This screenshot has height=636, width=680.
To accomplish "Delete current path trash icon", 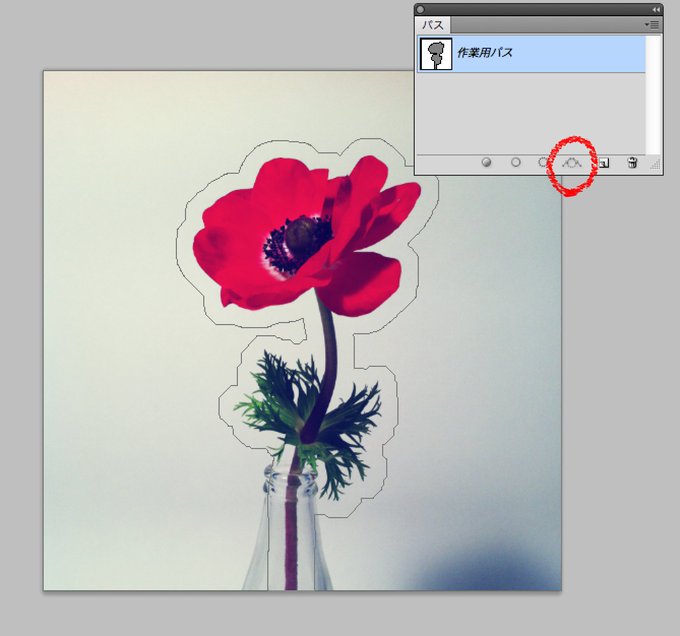I will 633,163.
